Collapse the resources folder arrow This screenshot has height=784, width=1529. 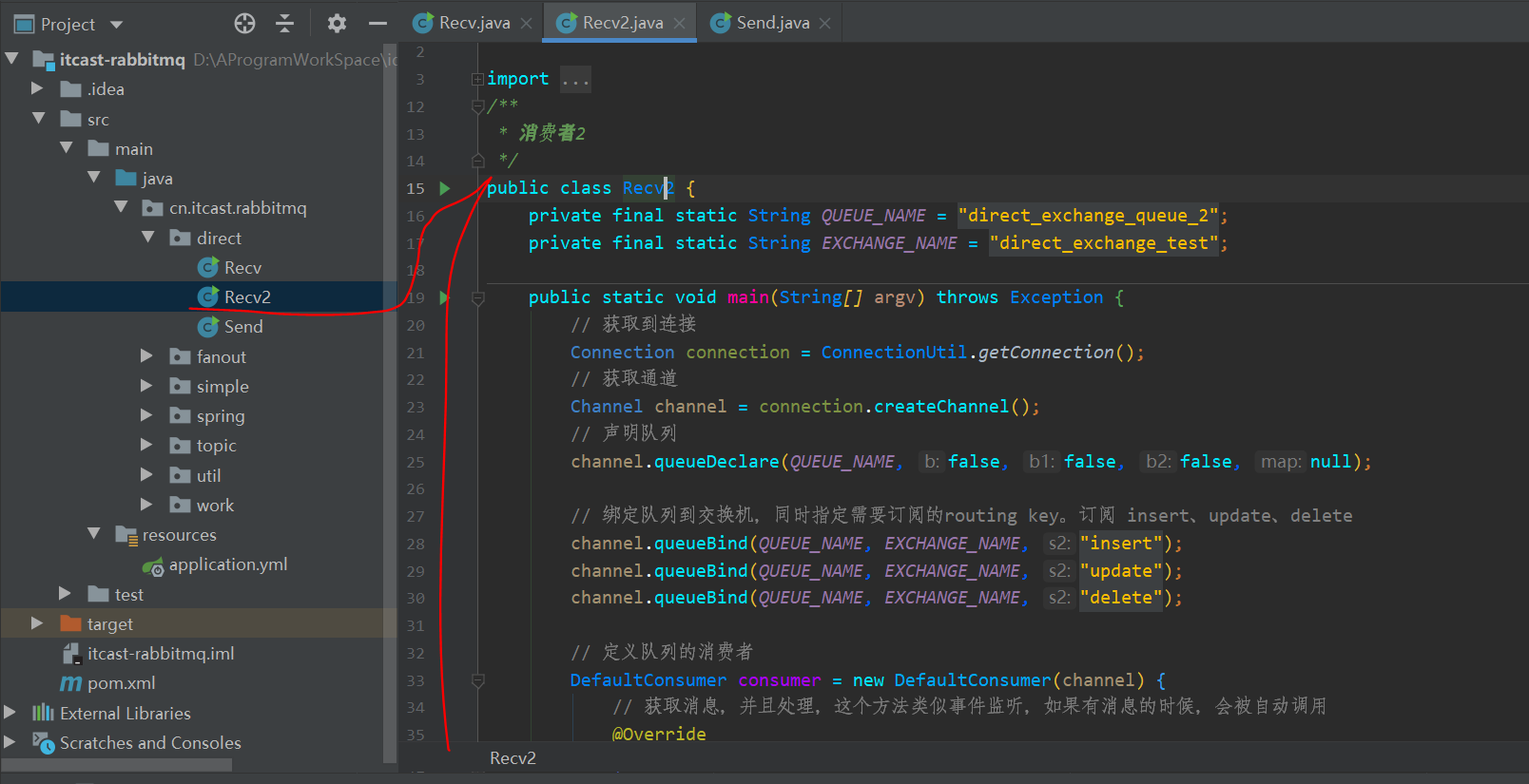(94, 534)
